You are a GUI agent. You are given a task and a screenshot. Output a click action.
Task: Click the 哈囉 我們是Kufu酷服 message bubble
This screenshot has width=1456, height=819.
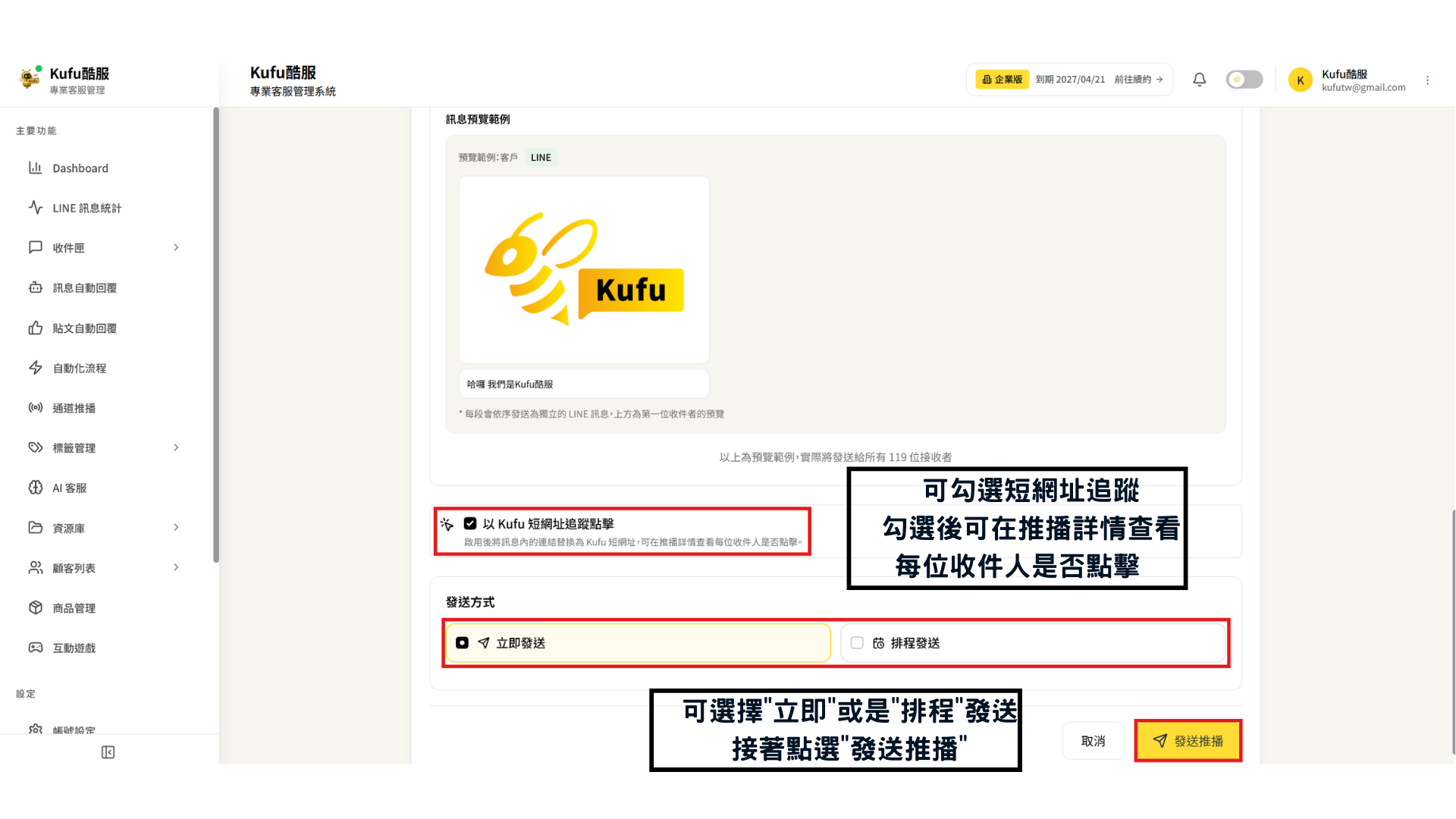pos(584,384)
